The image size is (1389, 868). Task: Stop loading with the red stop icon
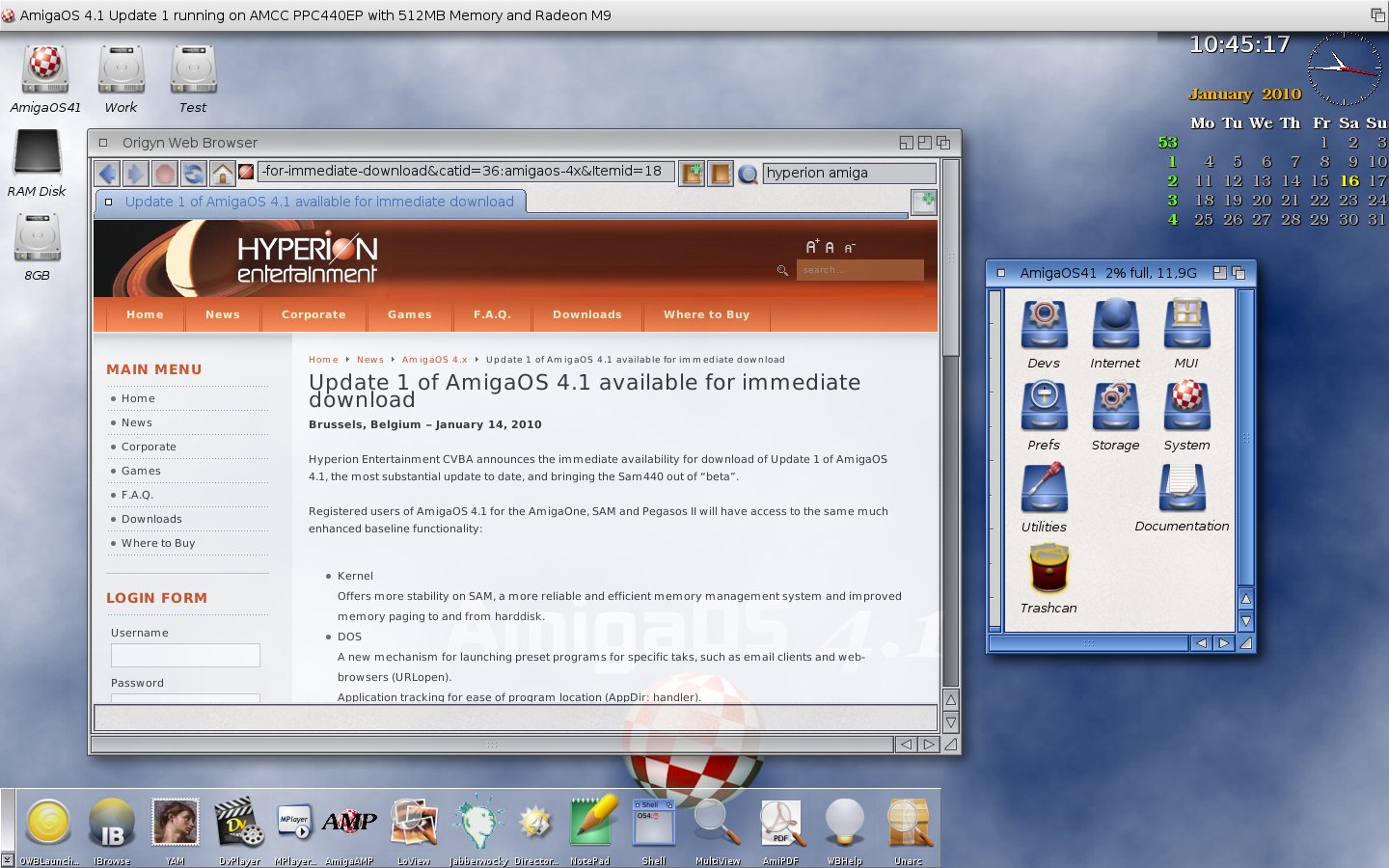pos(165,174)
